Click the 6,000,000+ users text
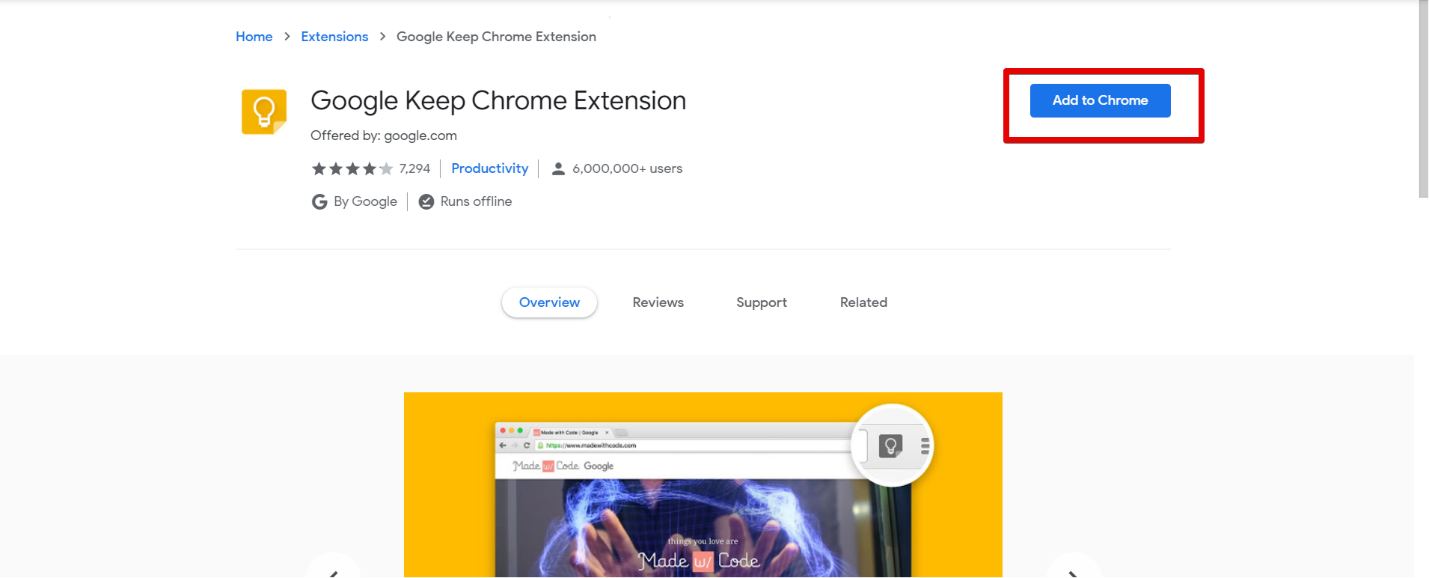This screenshot has height=578, width=1429. [x=627, y=168]
